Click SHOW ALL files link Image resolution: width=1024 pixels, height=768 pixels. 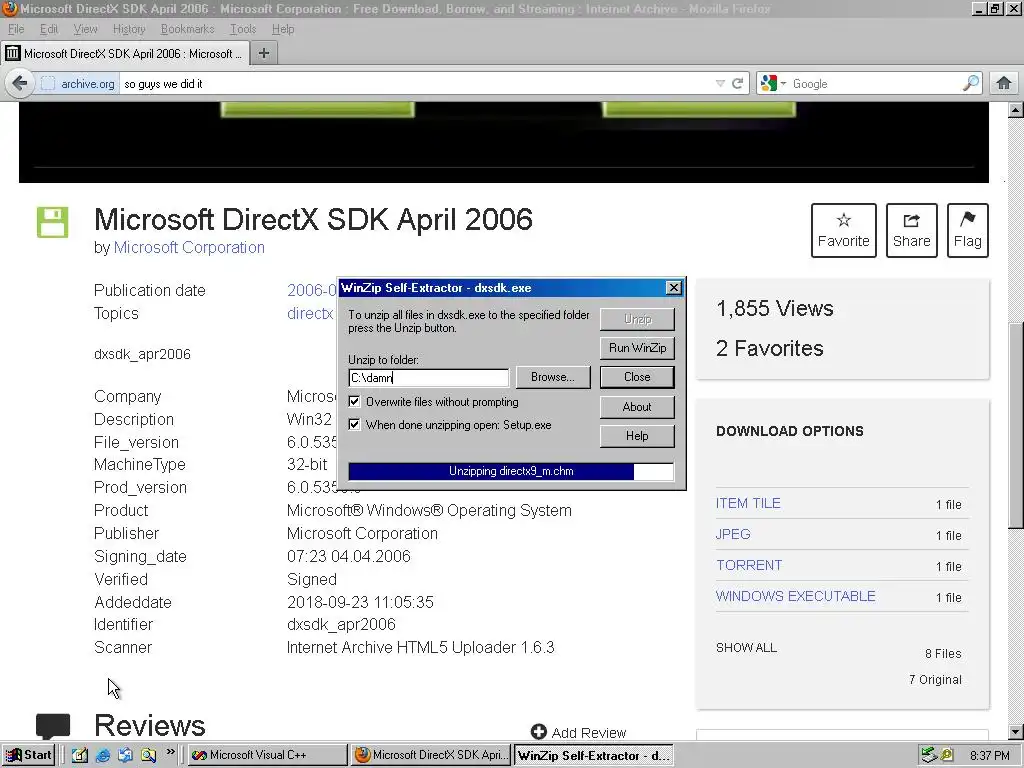click(746, 648)
